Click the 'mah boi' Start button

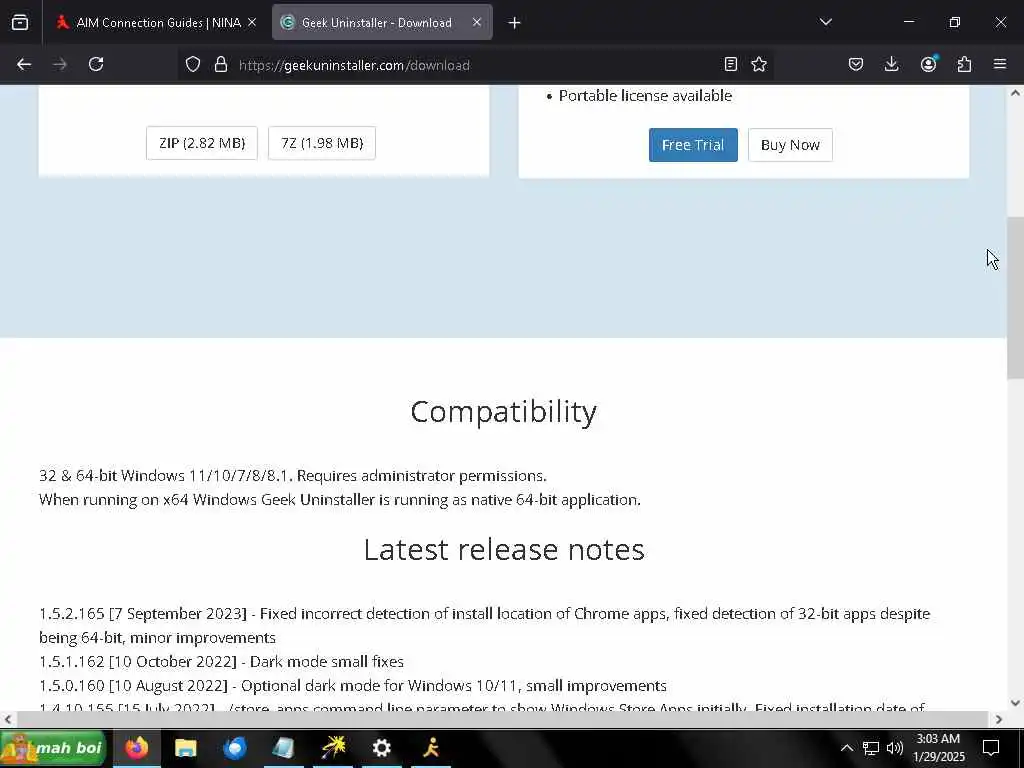point(54,748)
